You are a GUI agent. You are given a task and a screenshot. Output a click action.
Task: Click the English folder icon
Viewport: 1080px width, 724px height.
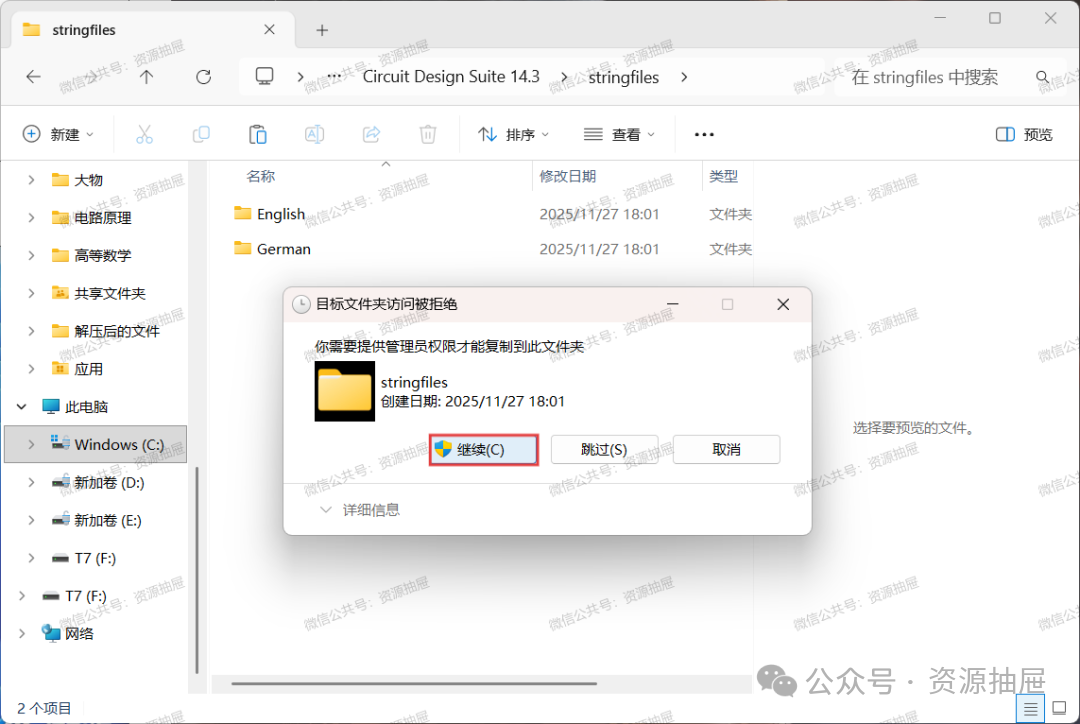(242, 214)
